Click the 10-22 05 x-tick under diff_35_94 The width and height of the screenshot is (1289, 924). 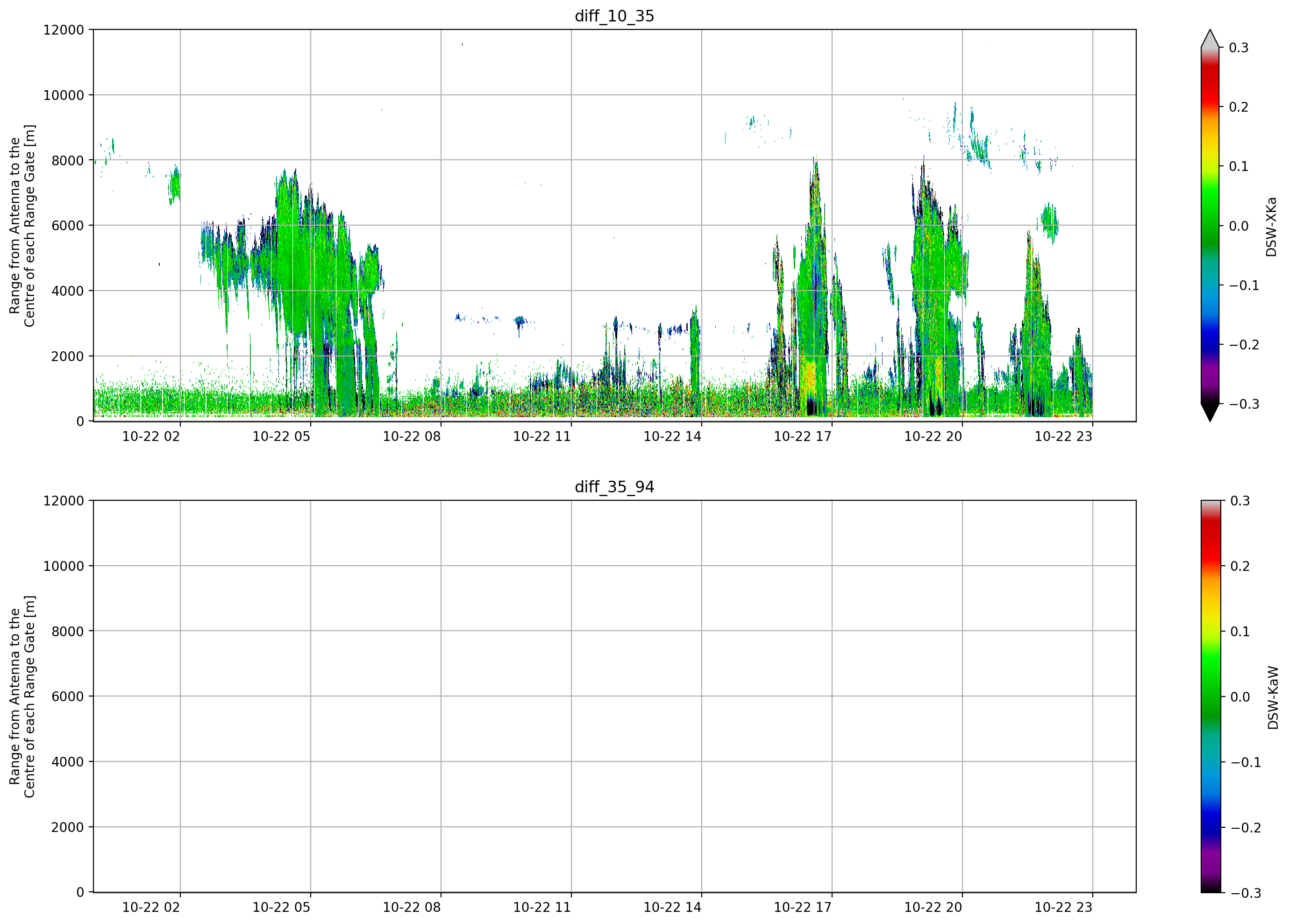click(x=281, y=908)
